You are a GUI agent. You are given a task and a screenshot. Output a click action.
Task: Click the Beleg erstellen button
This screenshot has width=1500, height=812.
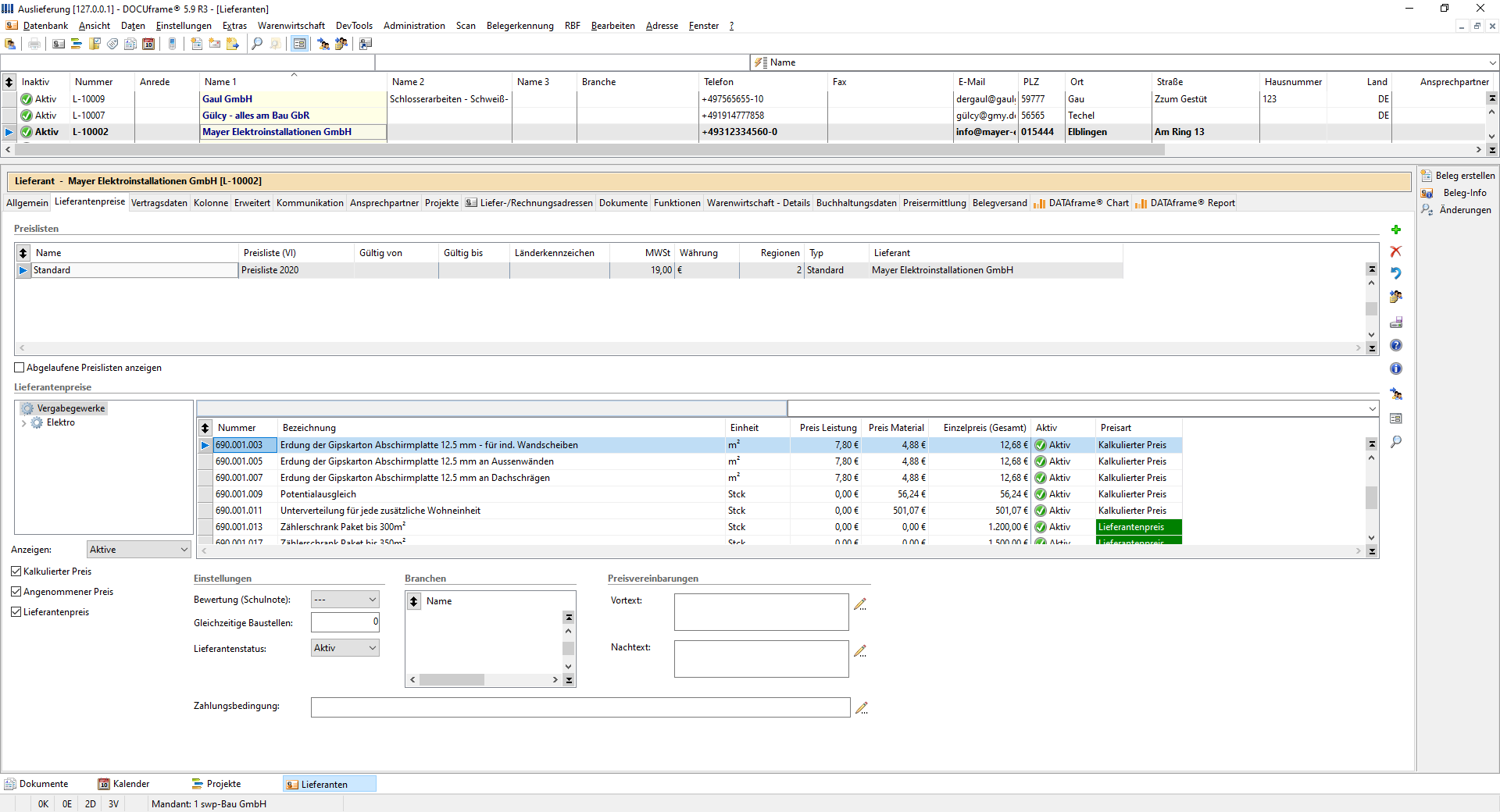coord(1458,176)
